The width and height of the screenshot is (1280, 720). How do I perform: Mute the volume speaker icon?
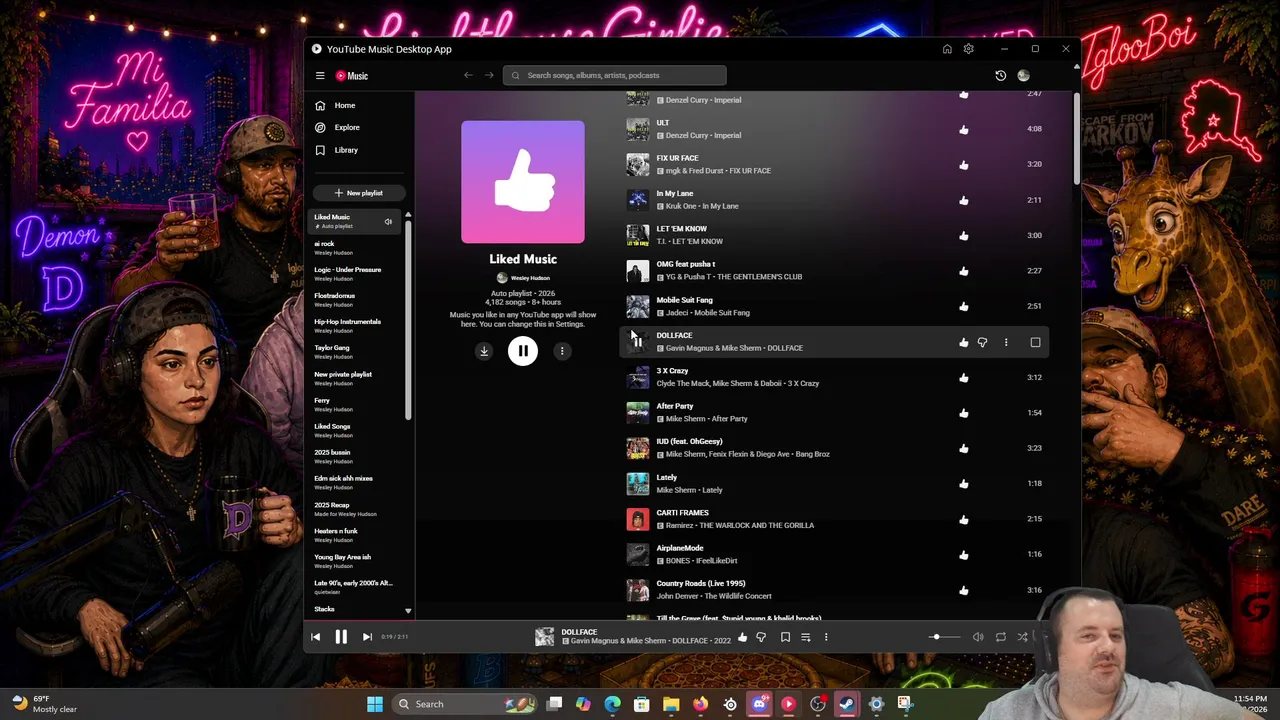(x=978, y=637)
